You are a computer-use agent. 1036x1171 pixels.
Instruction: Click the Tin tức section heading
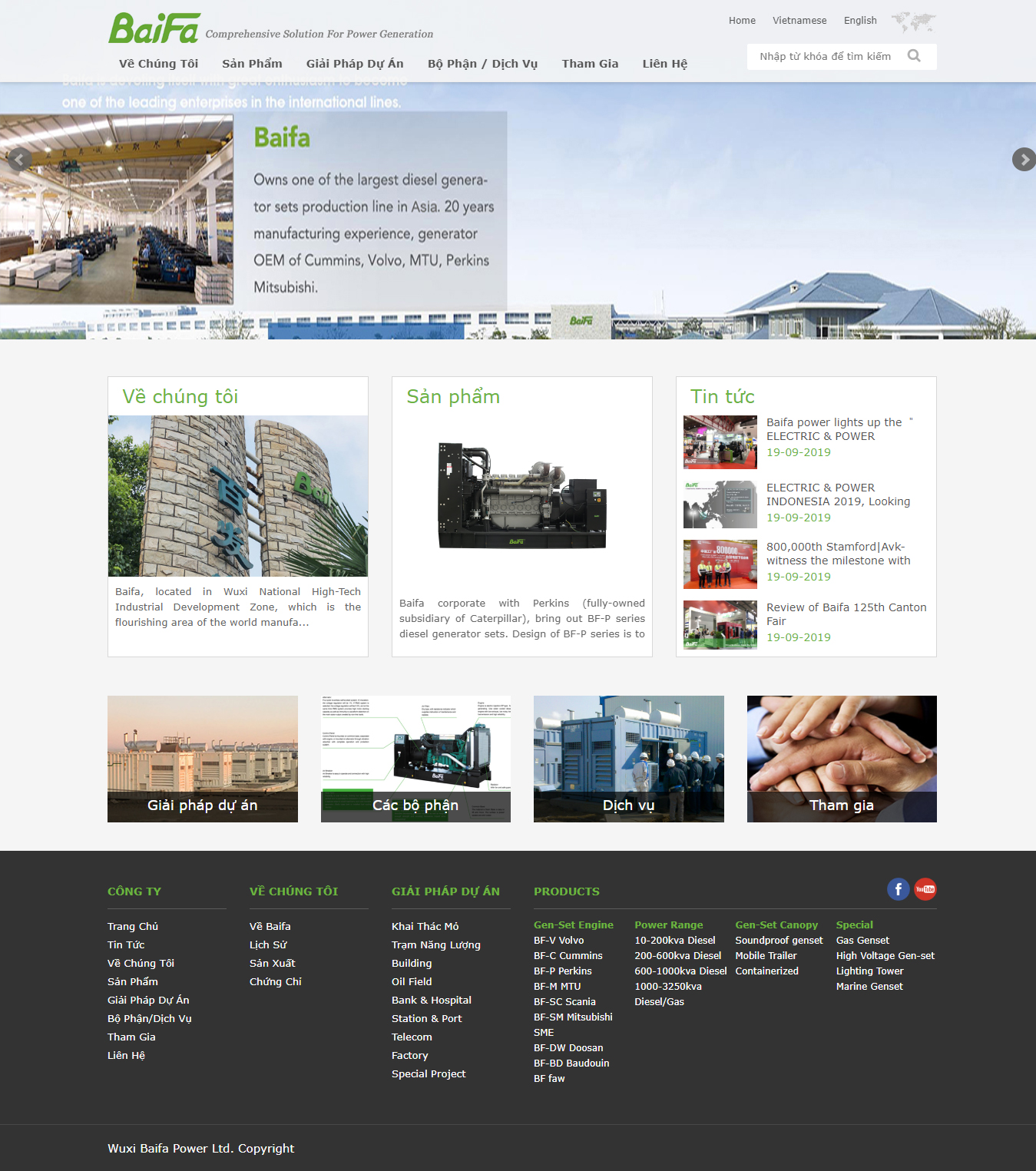(x=723, y=397)
